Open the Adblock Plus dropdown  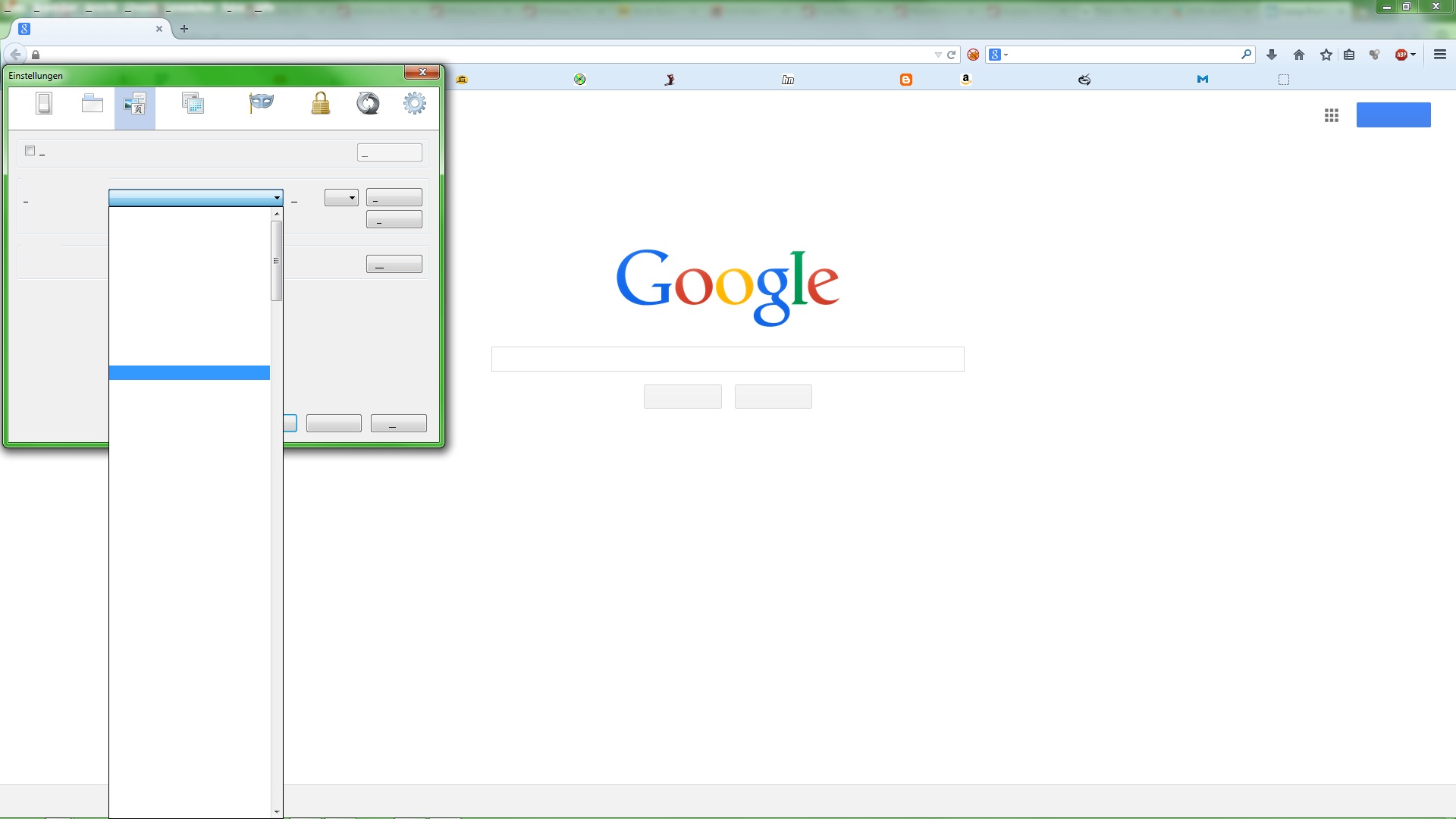coord(1414,55)
